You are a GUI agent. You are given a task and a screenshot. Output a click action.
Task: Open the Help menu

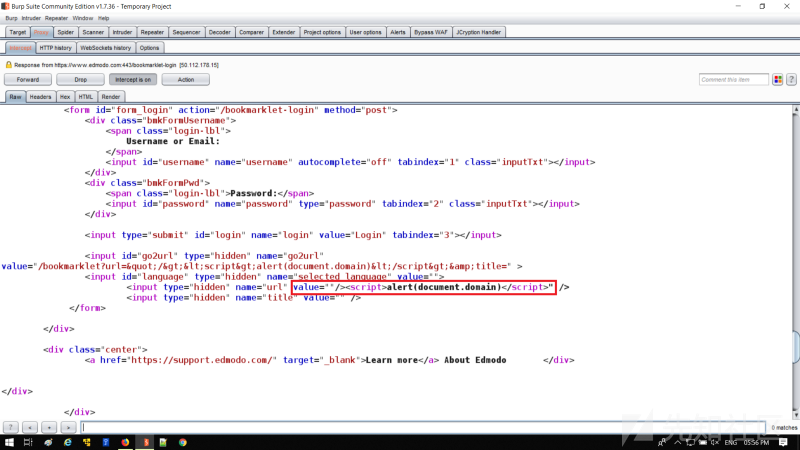click(104, 18)
